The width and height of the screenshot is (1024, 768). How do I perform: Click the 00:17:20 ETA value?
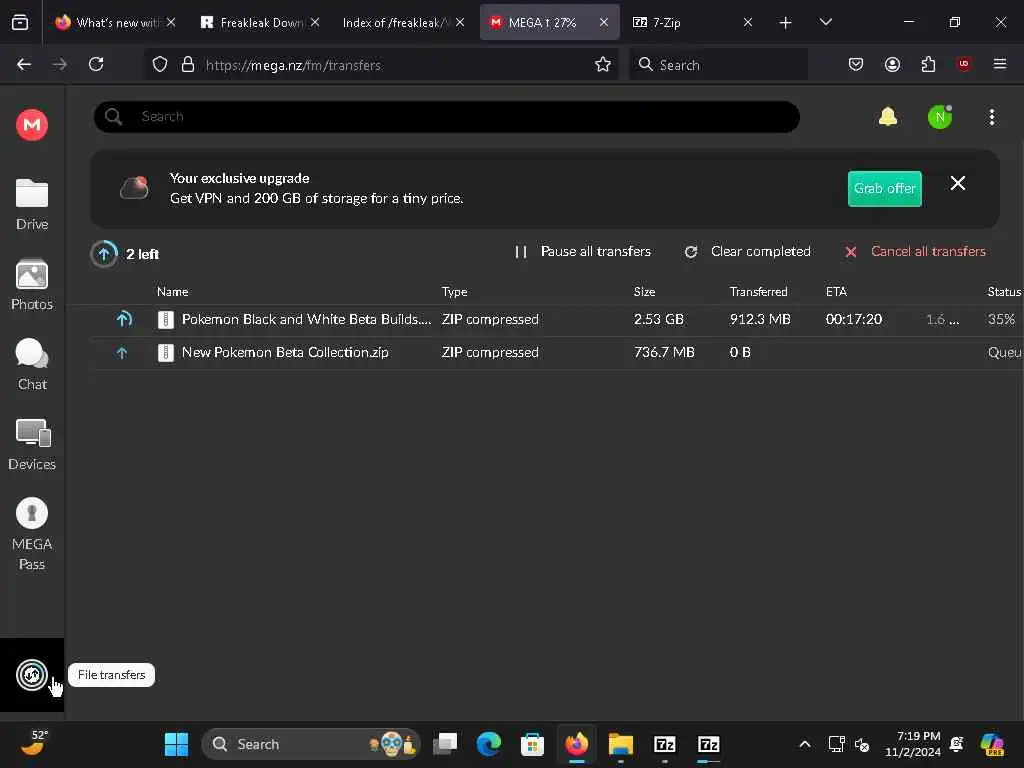[x=854, y=319]
